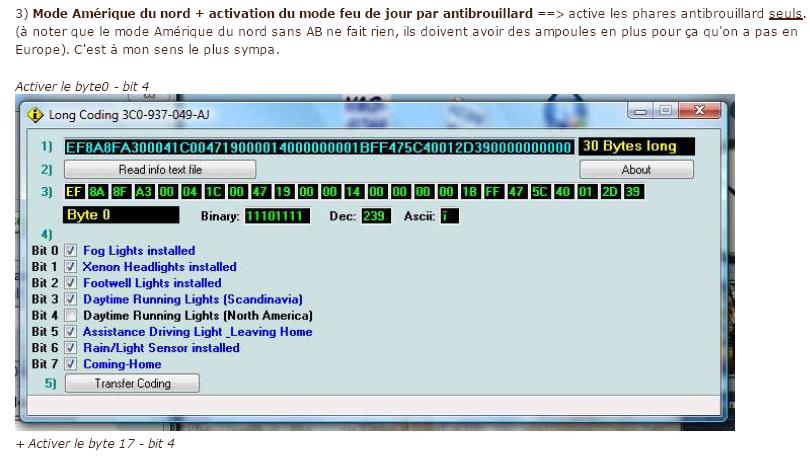This screenshot has width=810, height=461.
Task: Click the Byte 0 indicator box
Action: pos(121,215)
